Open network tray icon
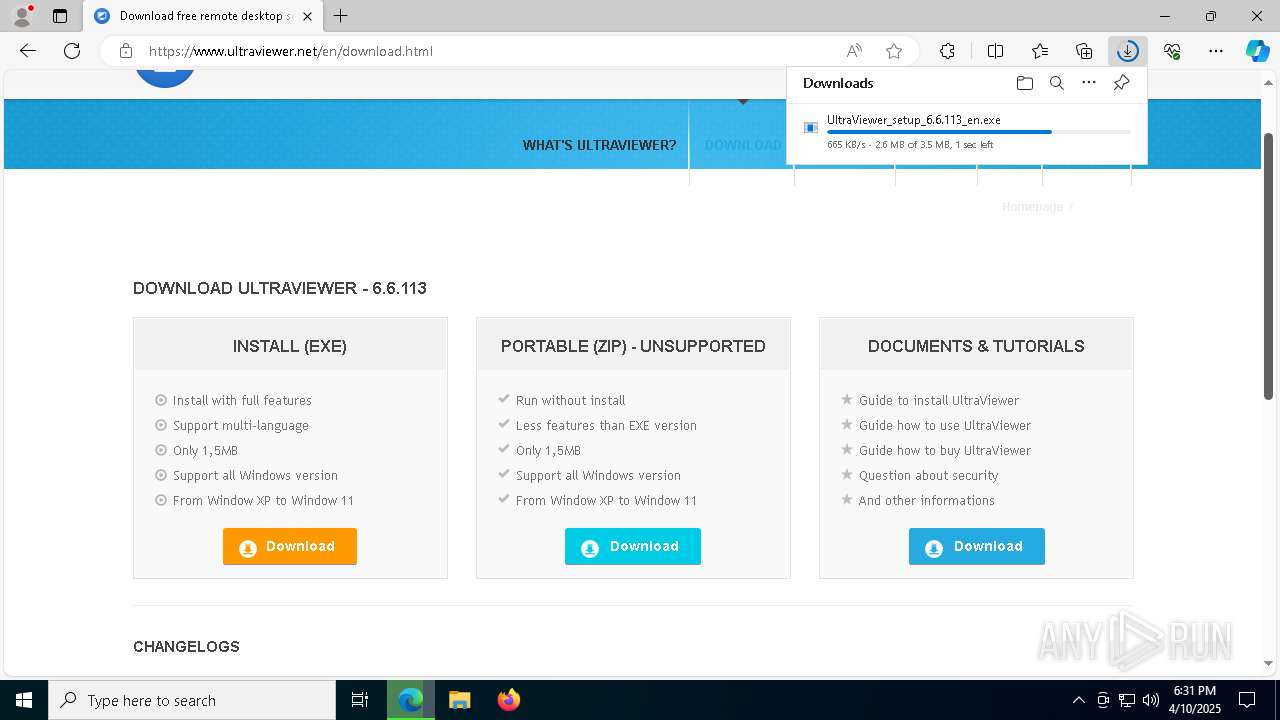Image resolution: width=1280 pixels, height=720 pixels. 1127,700
